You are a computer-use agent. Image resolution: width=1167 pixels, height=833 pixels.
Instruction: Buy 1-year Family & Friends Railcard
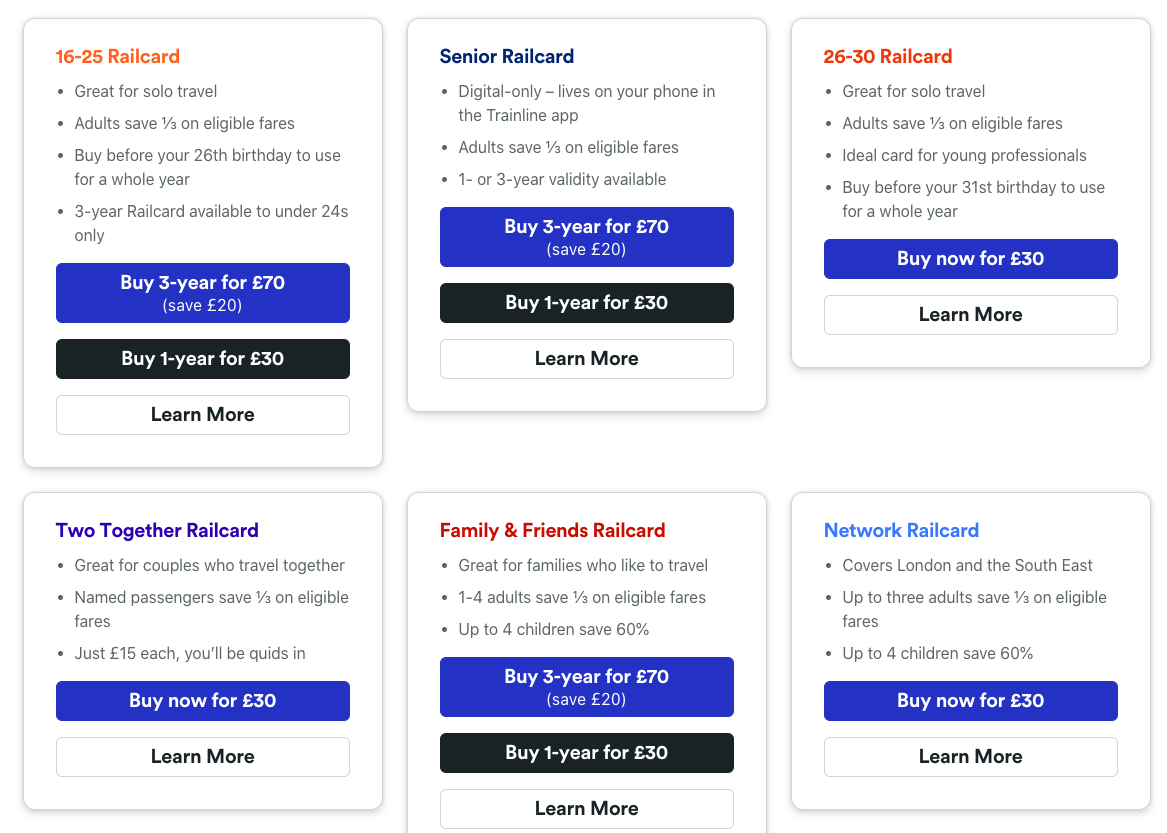click(586, 753)
